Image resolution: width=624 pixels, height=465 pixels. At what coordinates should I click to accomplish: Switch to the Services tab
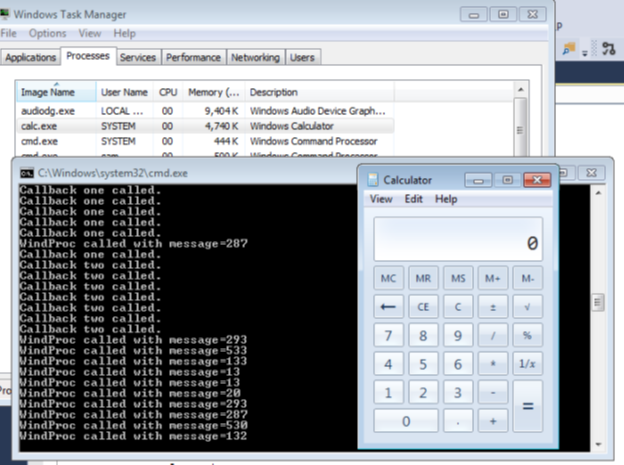138,58
